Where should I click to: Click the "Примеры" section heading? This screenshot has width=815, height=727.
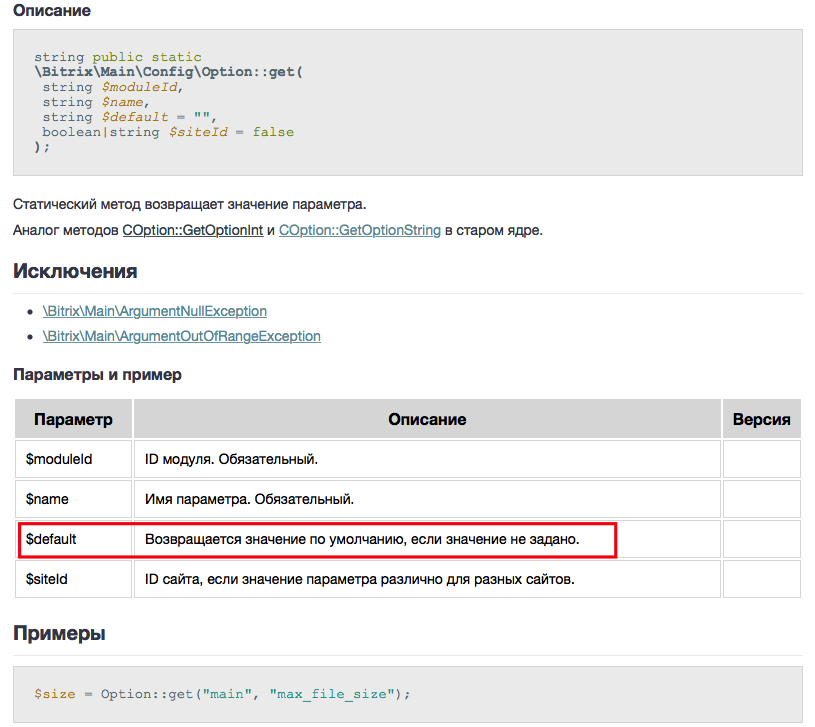point(59,633)
